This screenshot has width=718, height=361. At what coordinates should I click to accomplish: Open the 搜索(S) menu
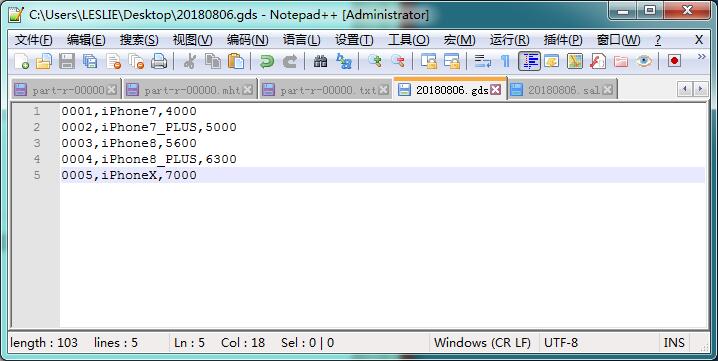coord(139,40)
